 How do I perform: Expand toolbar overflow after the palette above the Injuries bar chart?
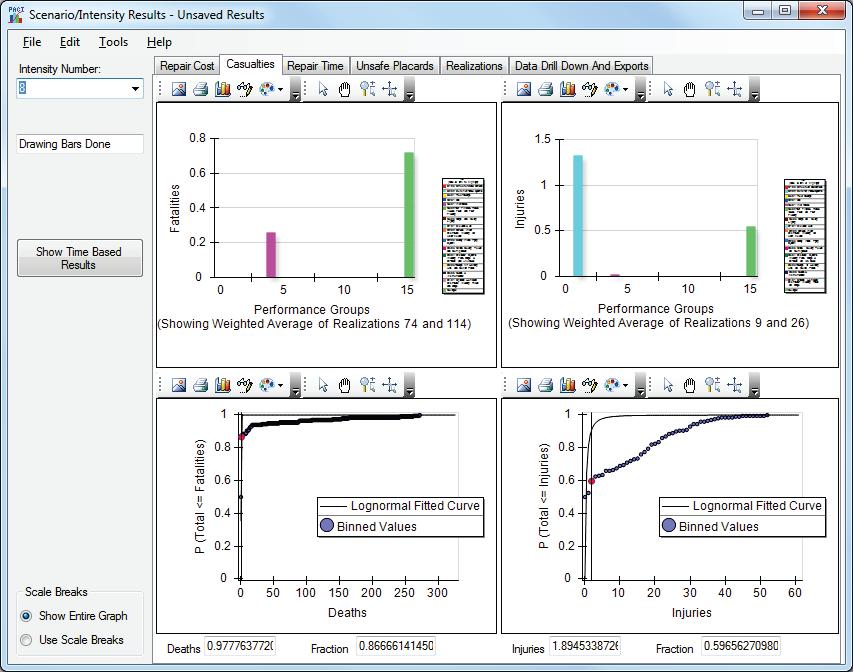[640, 89]
